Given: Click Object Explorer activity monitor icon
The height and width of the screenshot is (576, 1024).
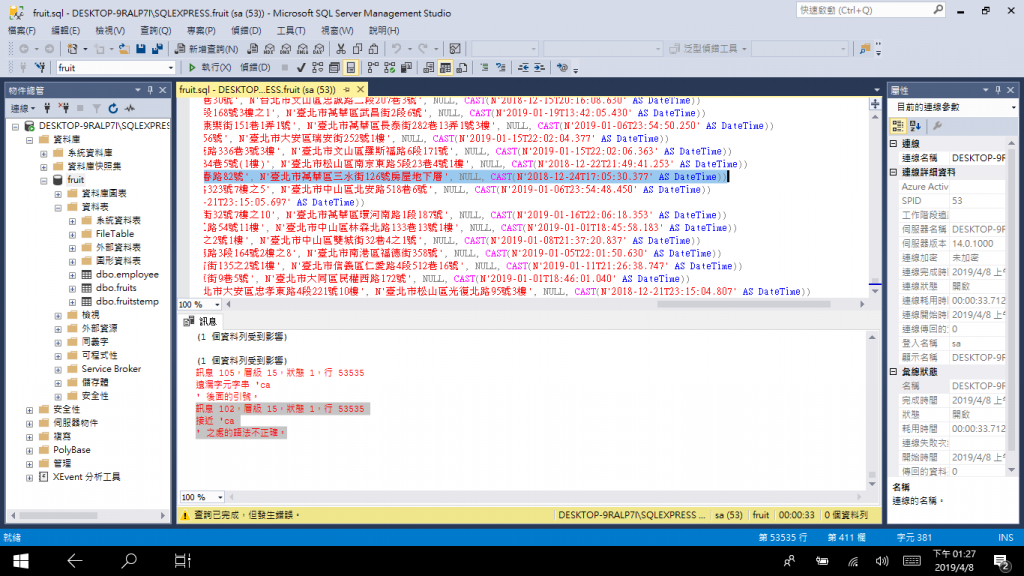Looking at the screenshot, I should tap(130, 108).
